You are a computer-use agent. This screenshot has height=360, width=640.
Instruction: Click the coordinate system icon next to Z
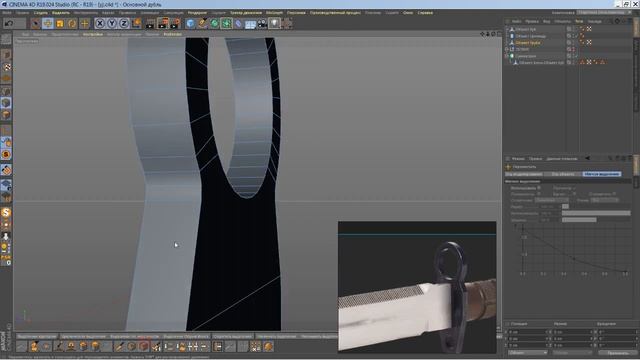[136, 23]
